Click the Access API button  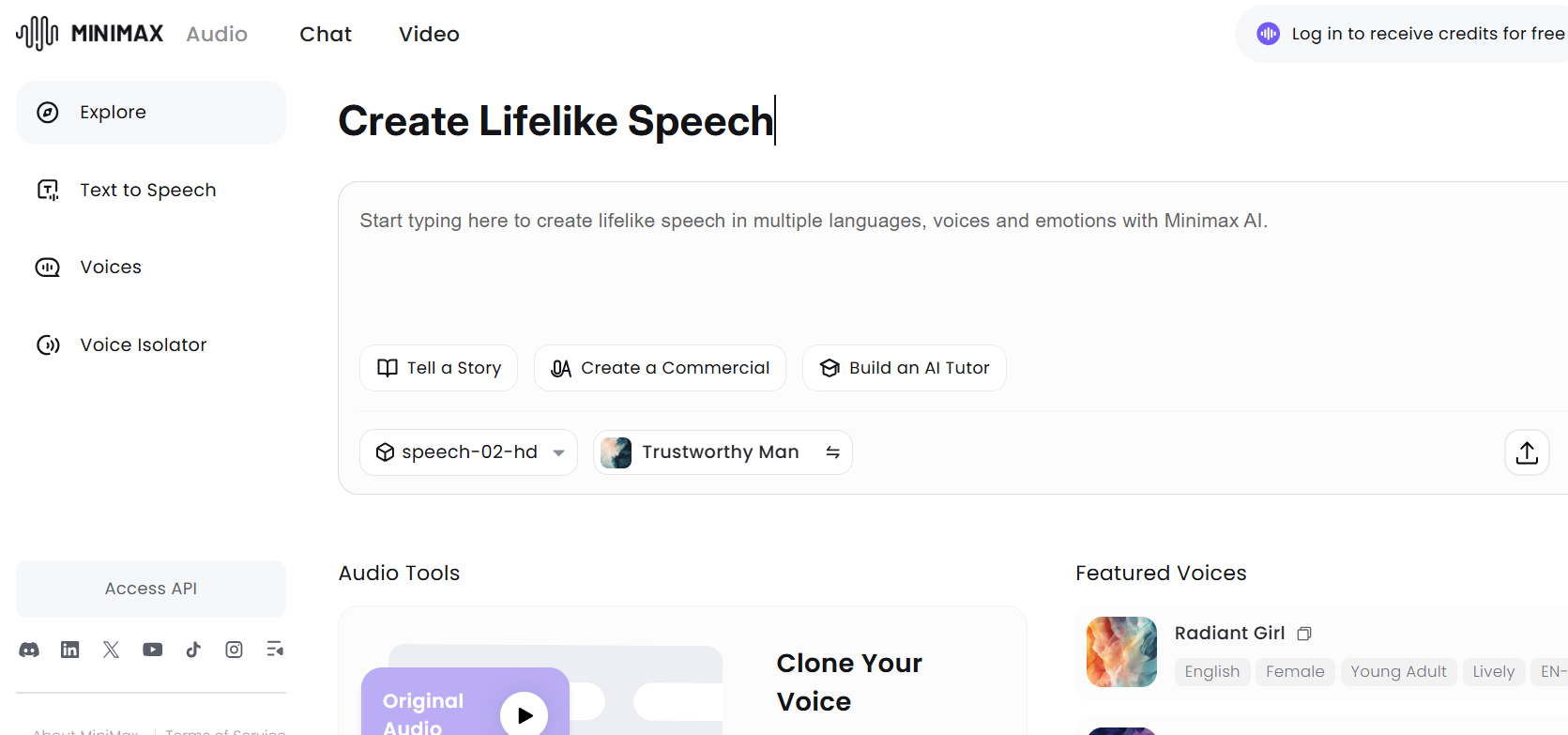click(151, 589)
